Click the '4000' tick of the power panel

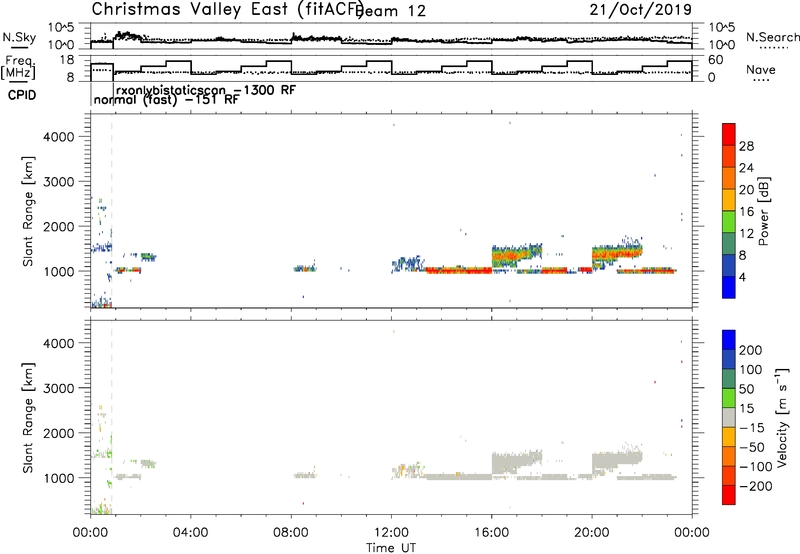tap(59, 137)
